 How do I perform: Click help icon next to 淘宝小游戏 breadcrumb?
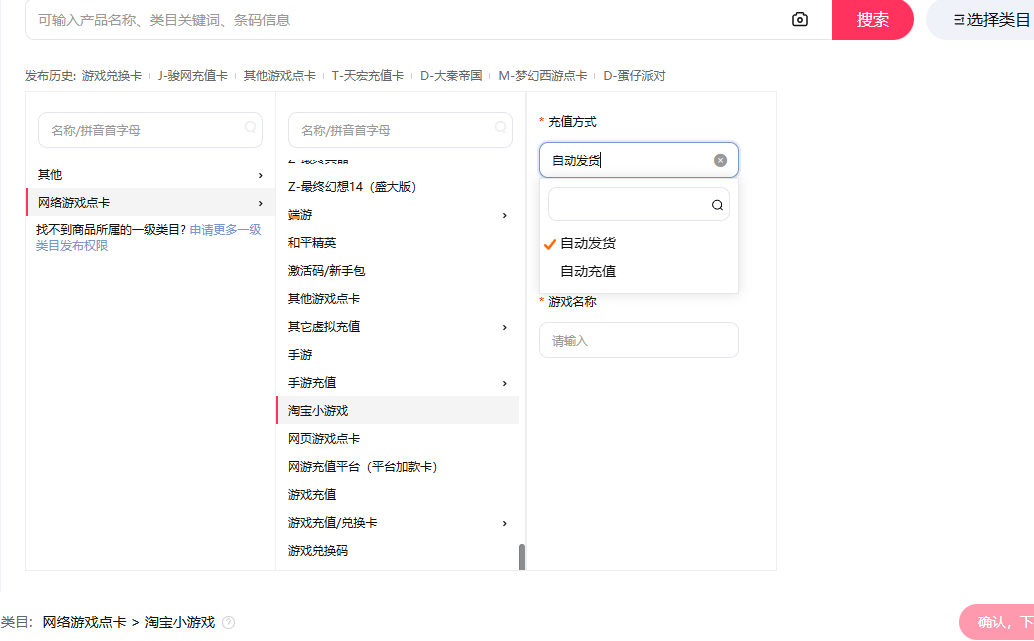[228, 622]
